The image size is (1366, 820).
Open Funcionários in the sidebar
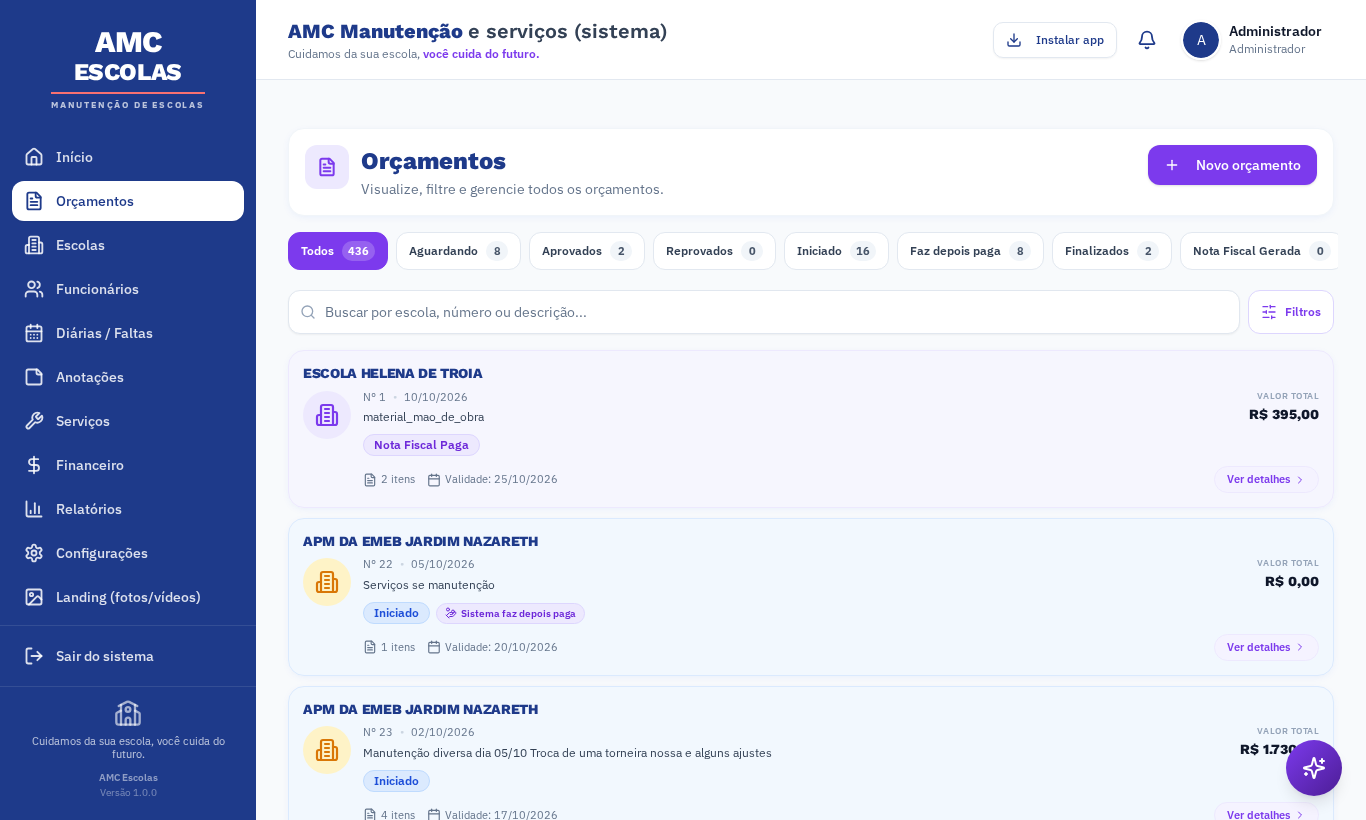128,289
